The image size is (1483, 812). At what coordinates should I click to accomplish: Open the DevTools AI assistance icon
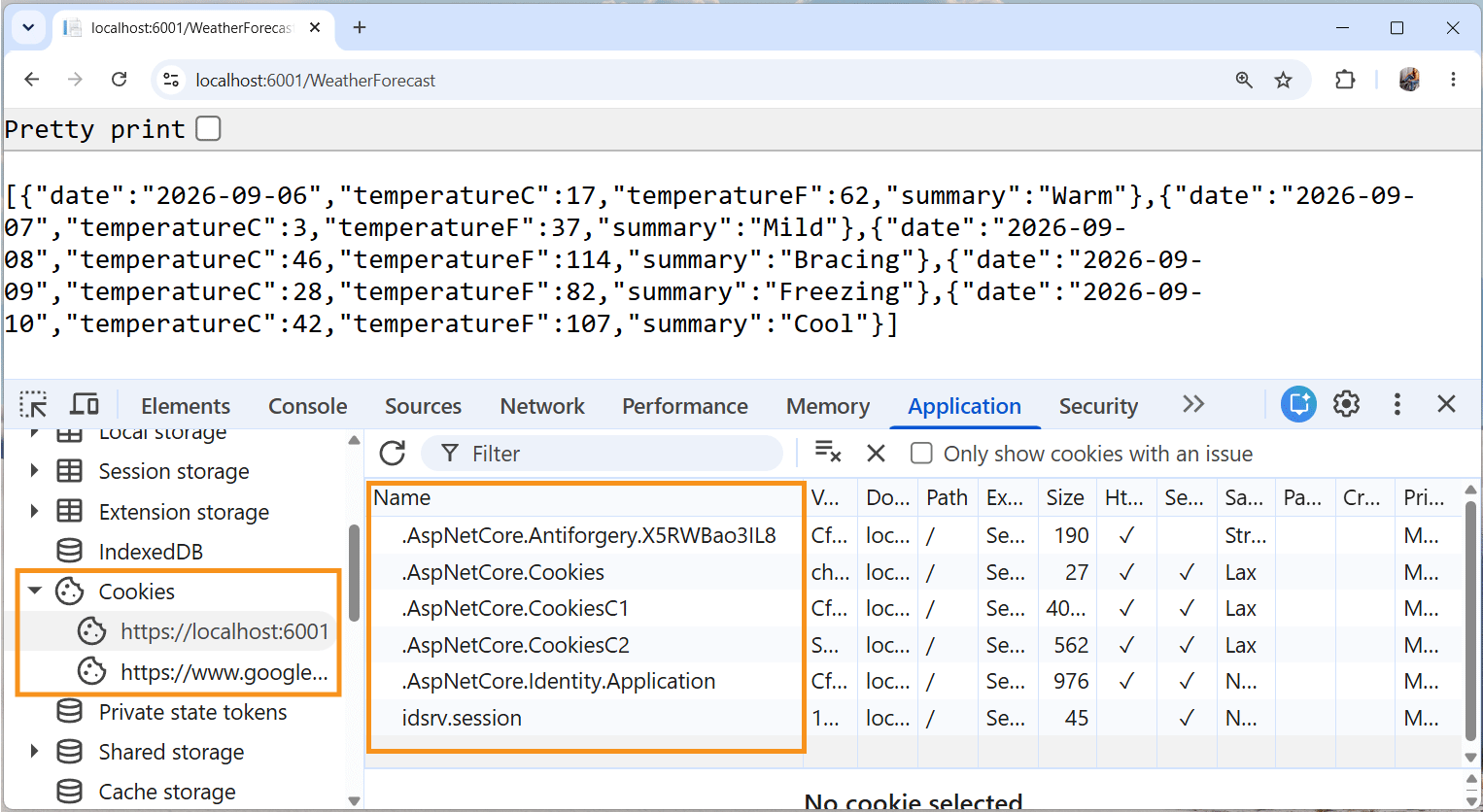[x=1298, y=404]
